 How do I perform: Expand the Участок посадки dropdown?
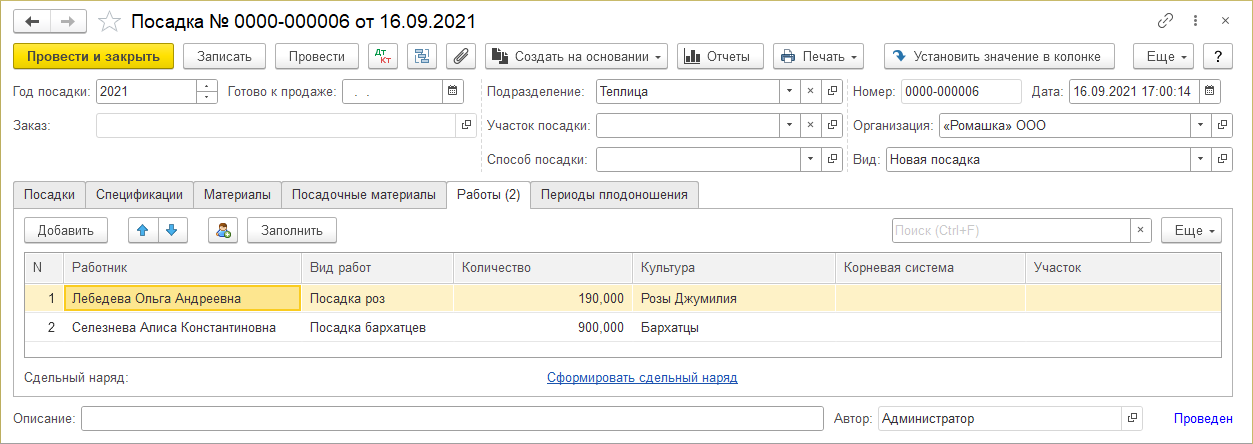789,126
